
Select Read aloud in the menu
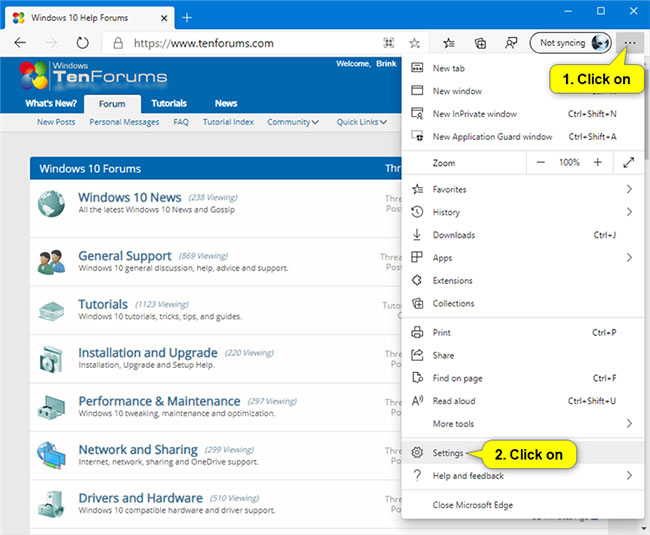click(522, 401)
